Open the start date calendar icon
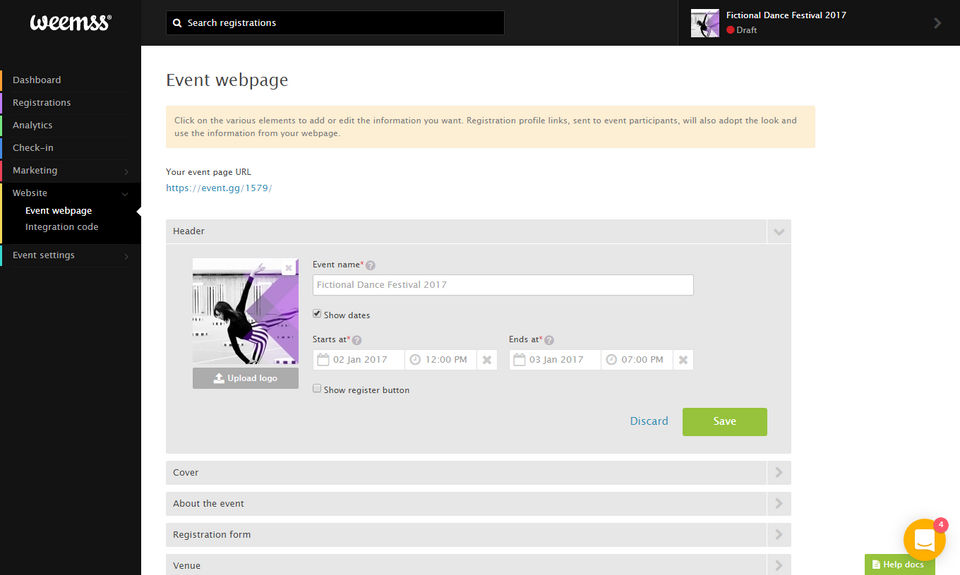Image resolution: width=960 pixels, height=575 pixels. click(323, 359)
